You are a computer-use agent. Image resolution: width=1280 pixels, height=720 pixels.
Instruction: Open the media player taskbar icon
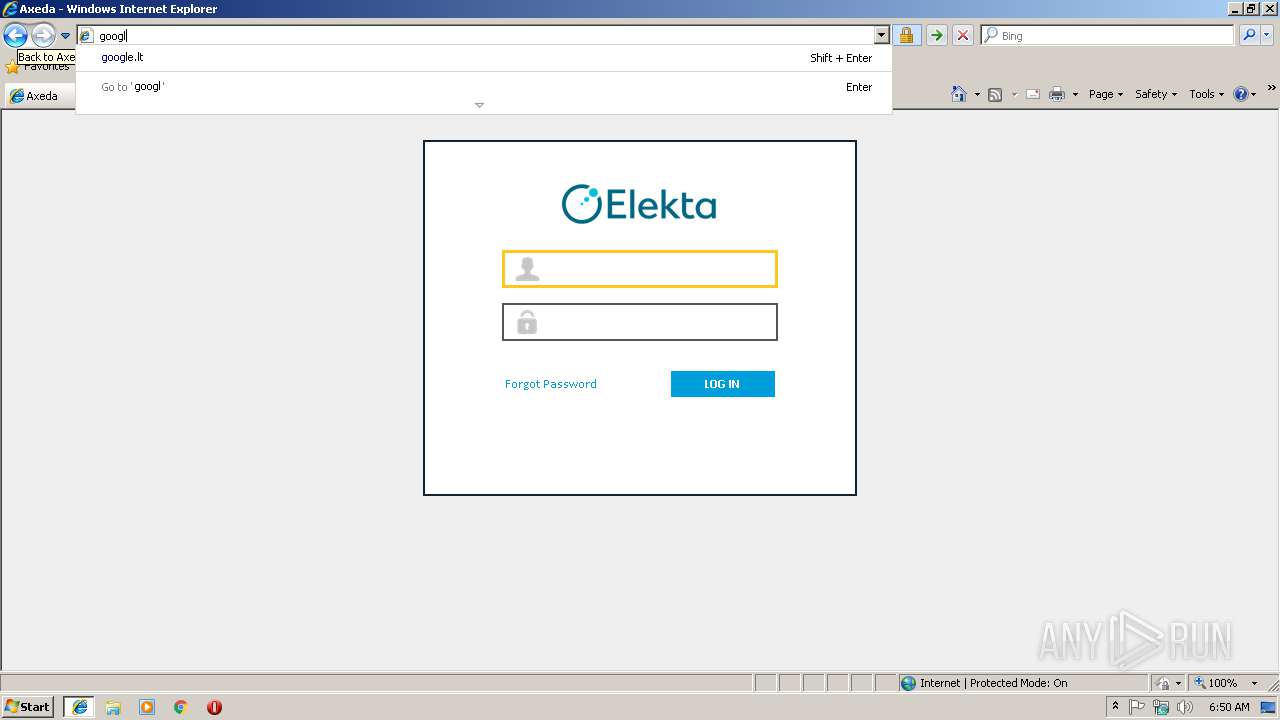pos(147,707)
